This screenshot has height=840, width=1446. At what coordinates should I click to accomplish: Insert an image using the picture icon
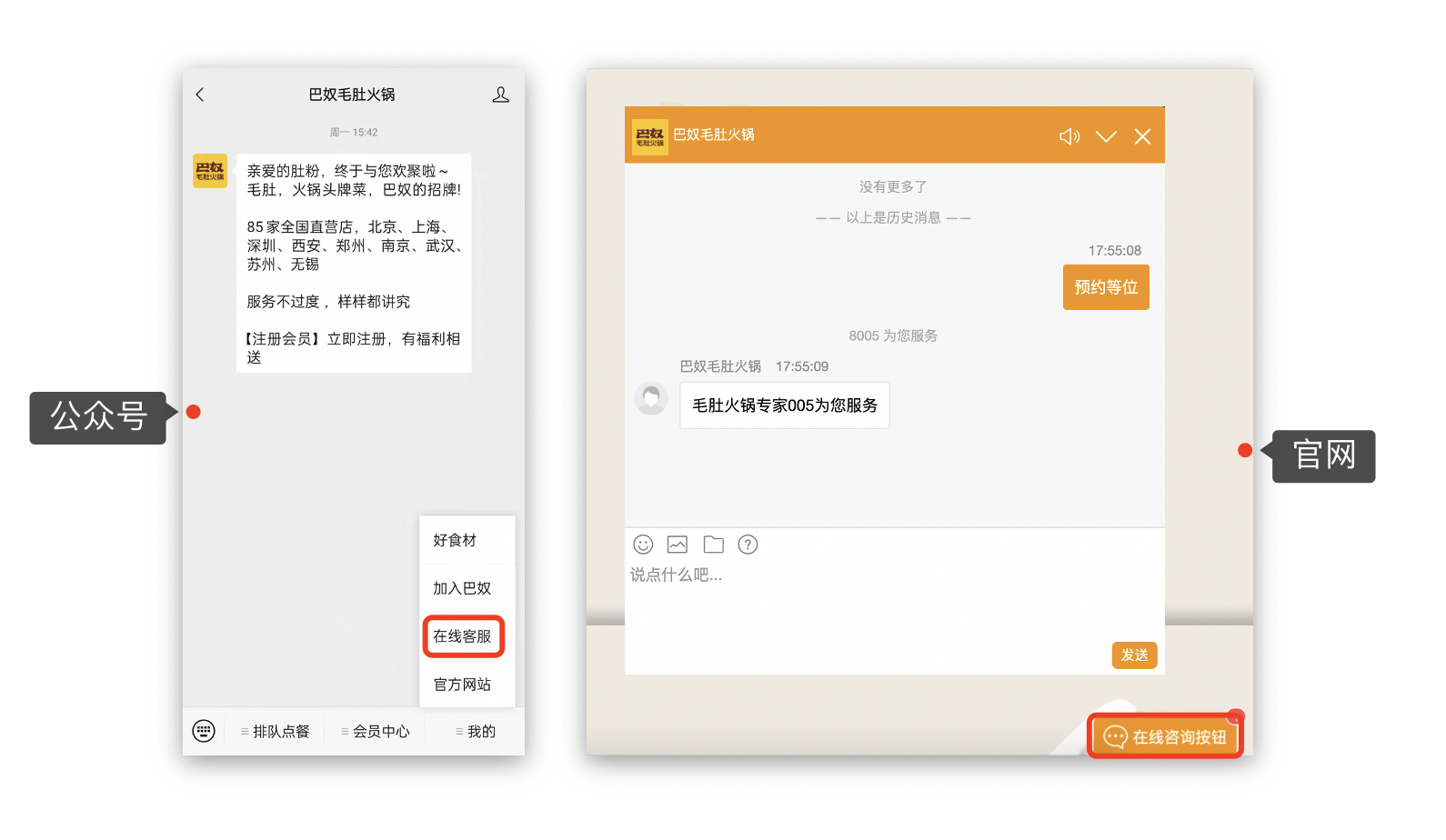point(678,545)
